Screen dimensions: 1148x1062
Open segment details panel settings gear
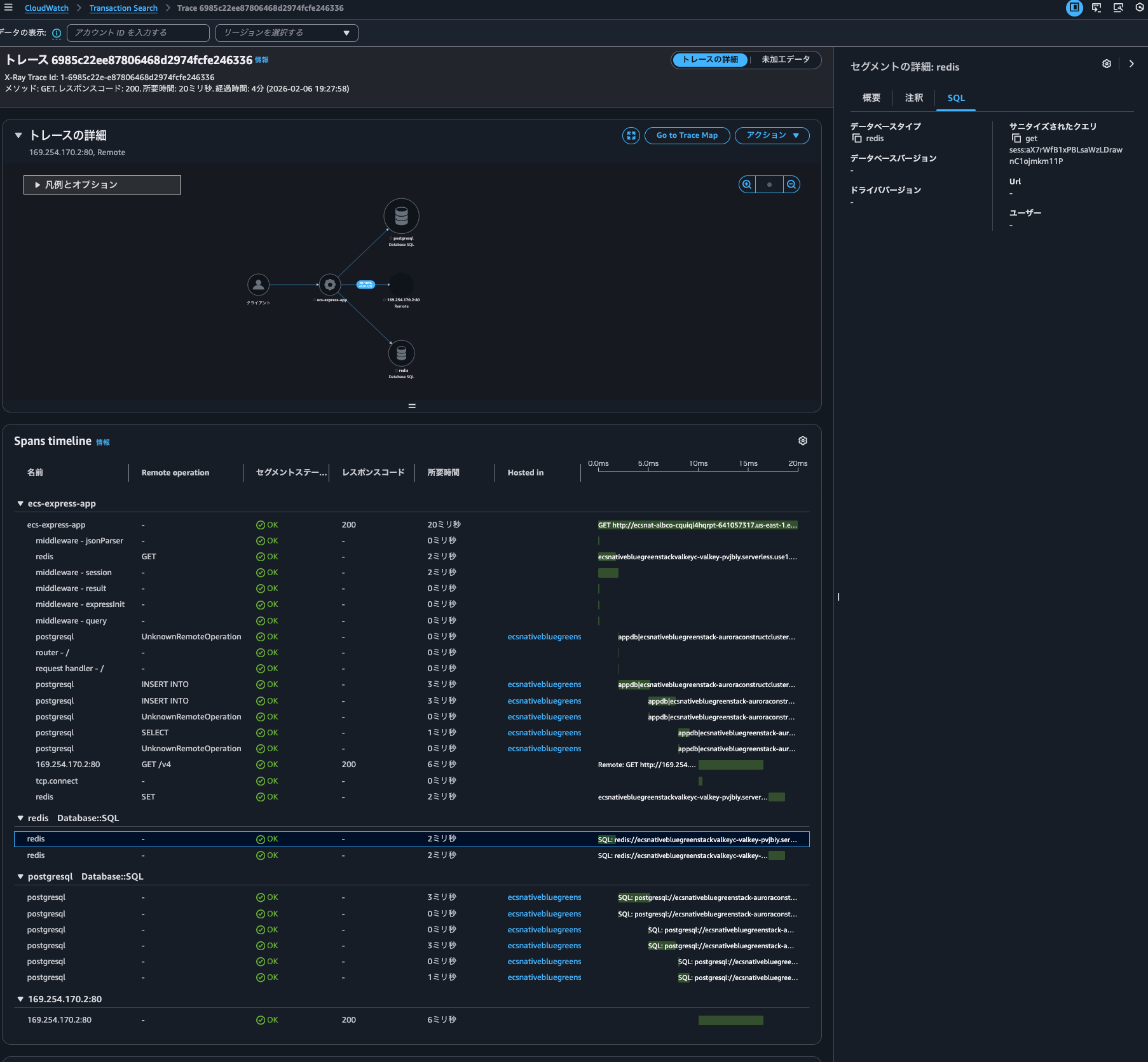[1107, 64]
